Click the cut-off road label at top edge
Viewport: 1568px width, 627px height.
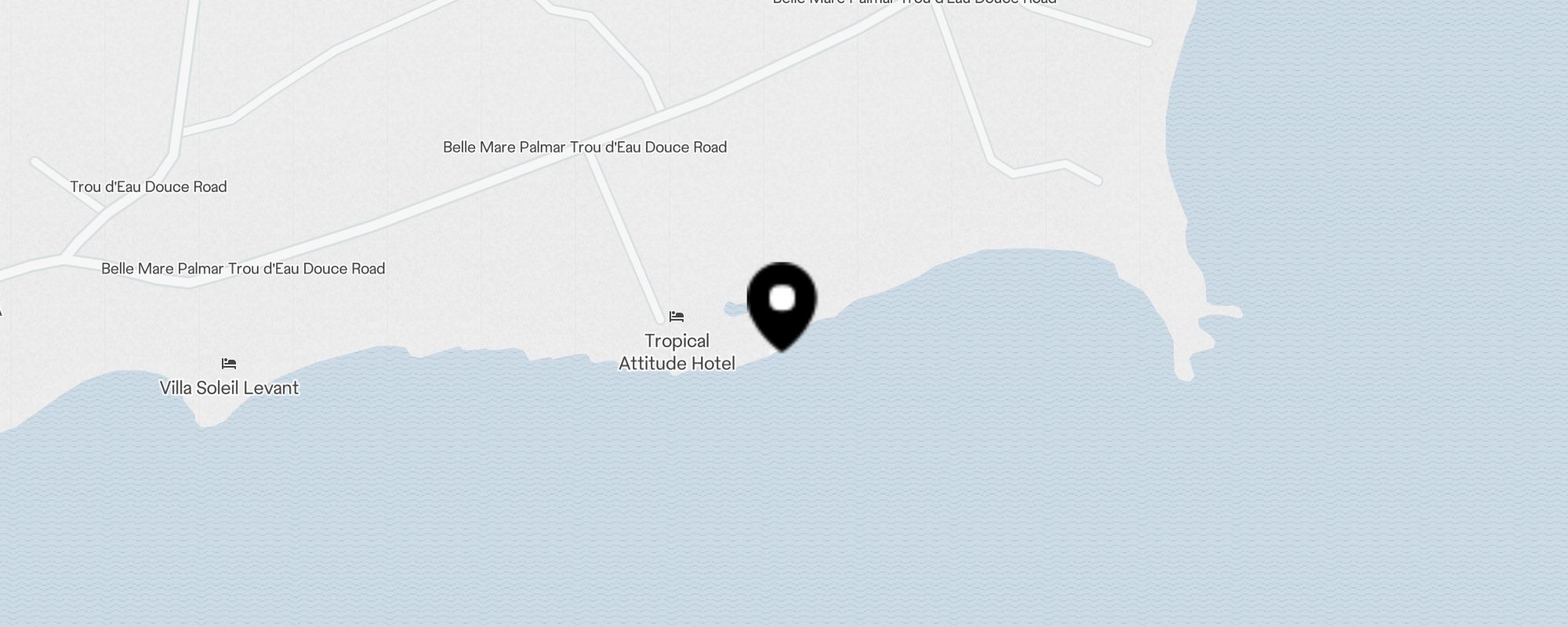tap(914, 2)
